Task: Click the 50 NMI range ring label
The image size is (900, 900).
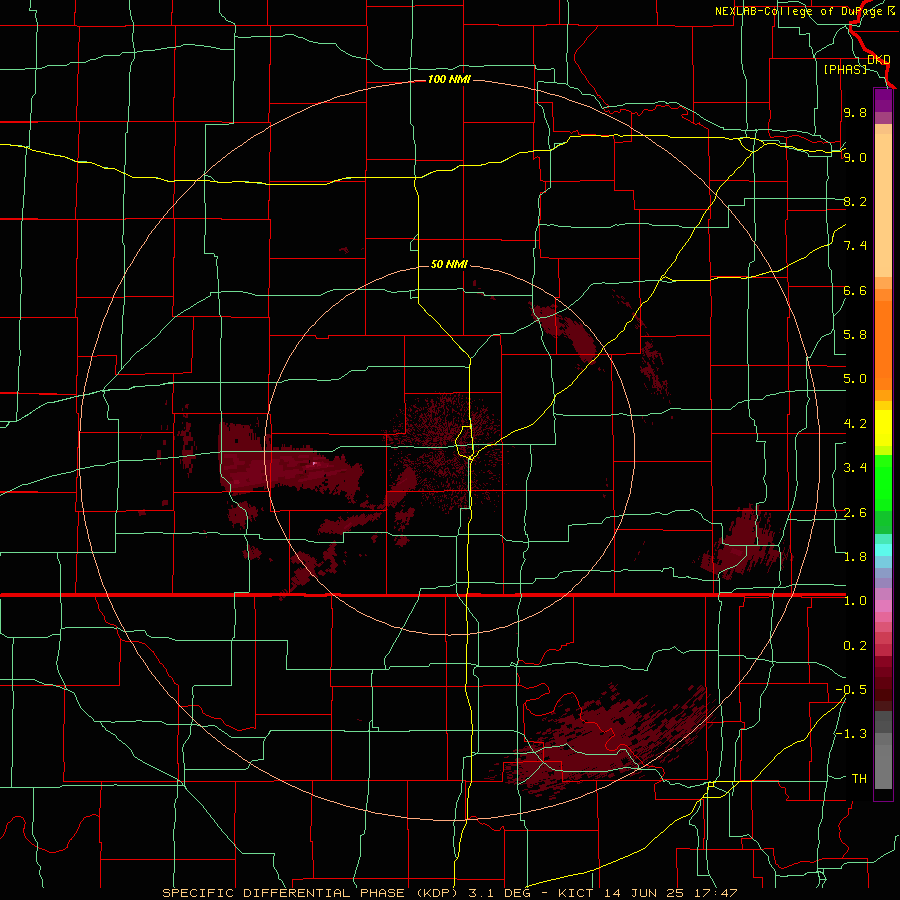Action: (x=449, y=264)
